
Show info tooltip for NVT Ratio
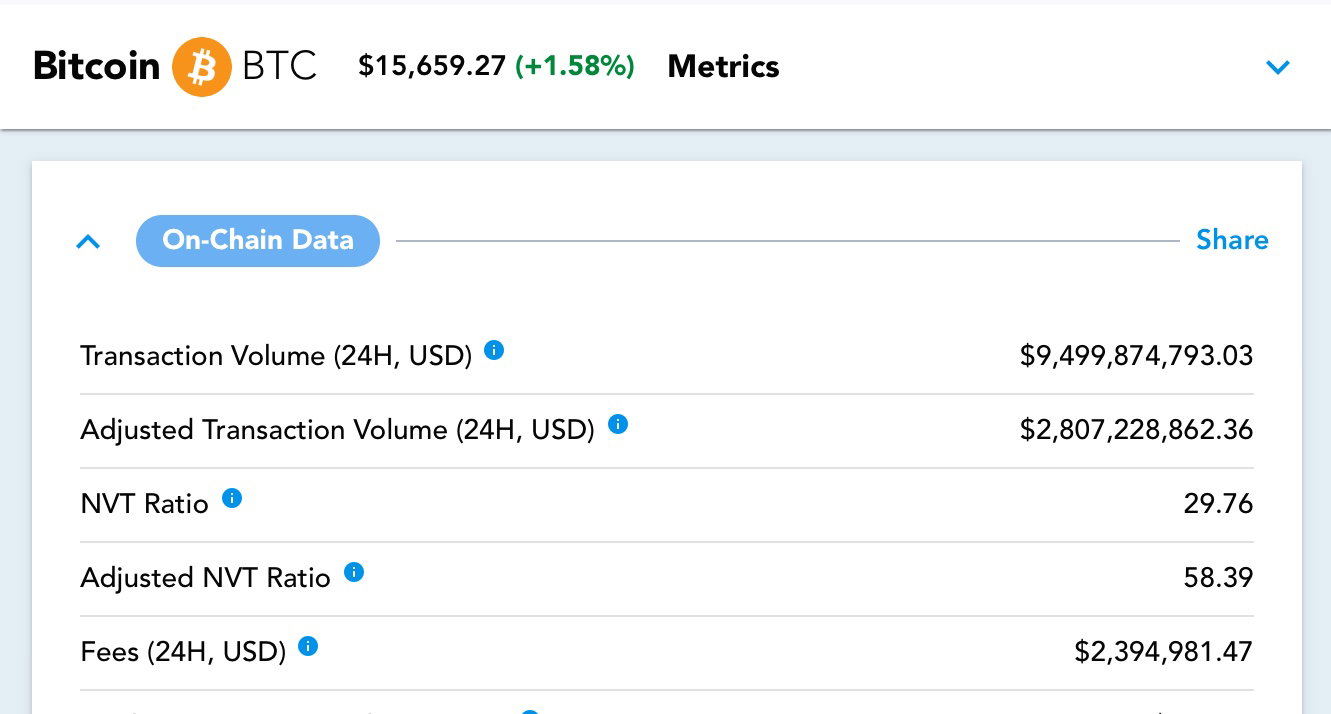pyautogui.click(x=232, y=498)
